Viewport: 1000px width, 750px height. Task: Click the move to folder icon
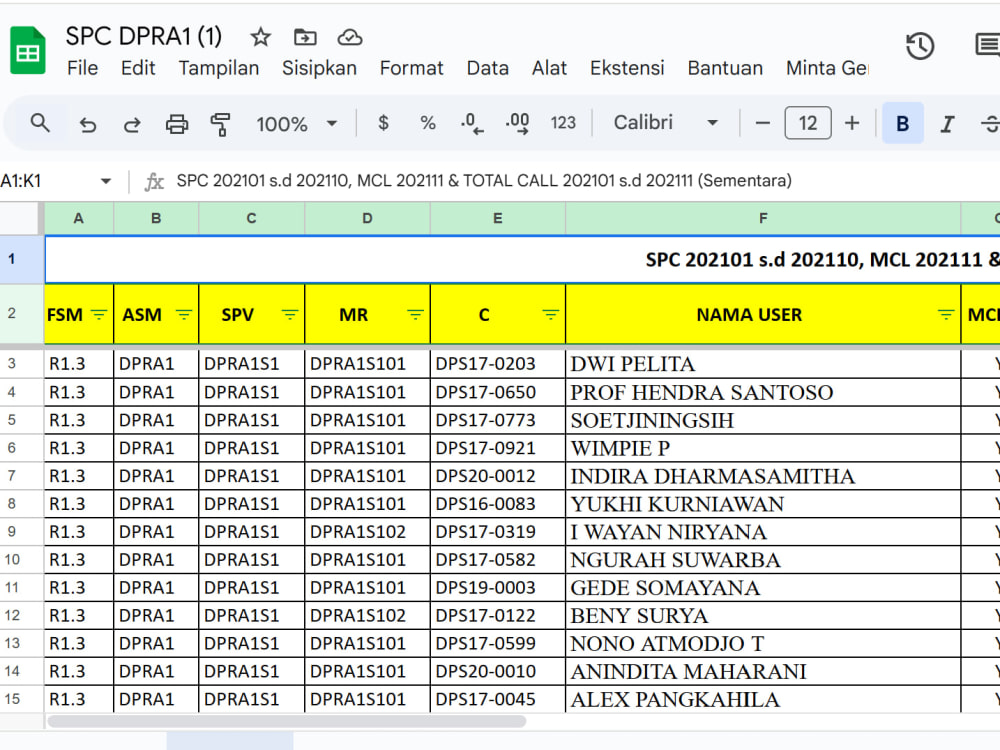coord(305,38)
